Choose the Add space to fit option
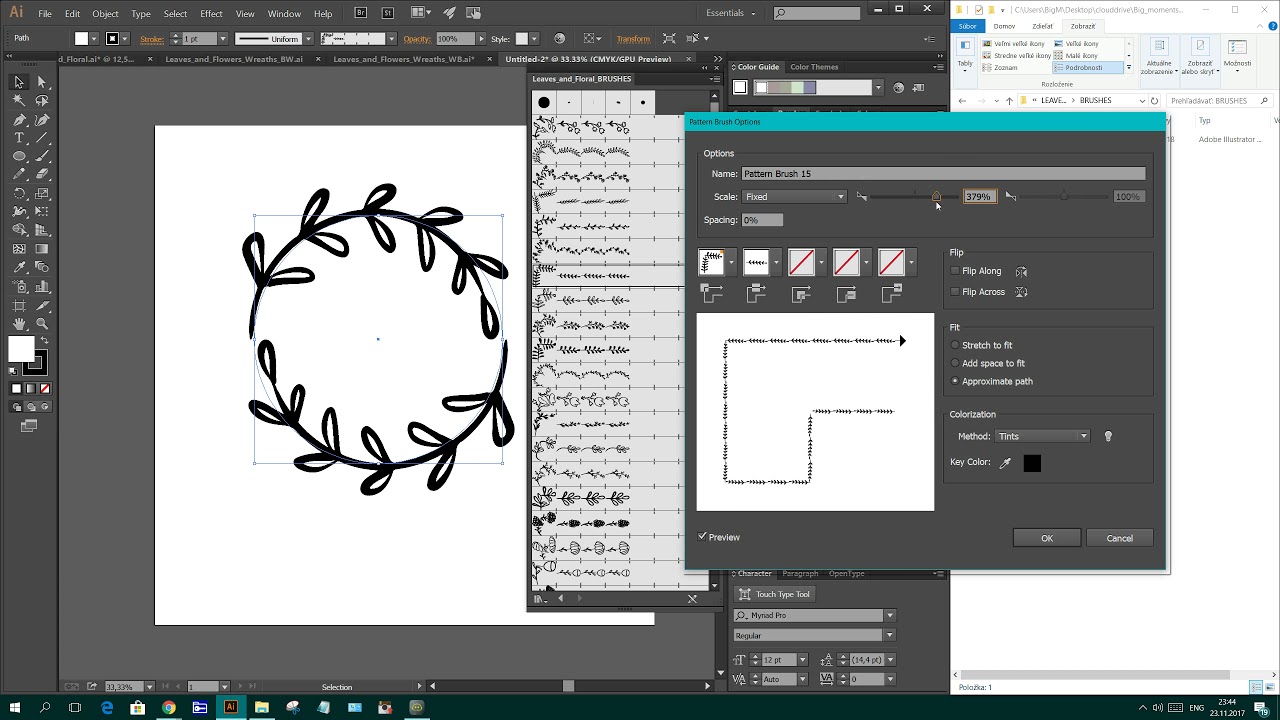Viewport: 1280px width, 720px height. coord(955,363)
